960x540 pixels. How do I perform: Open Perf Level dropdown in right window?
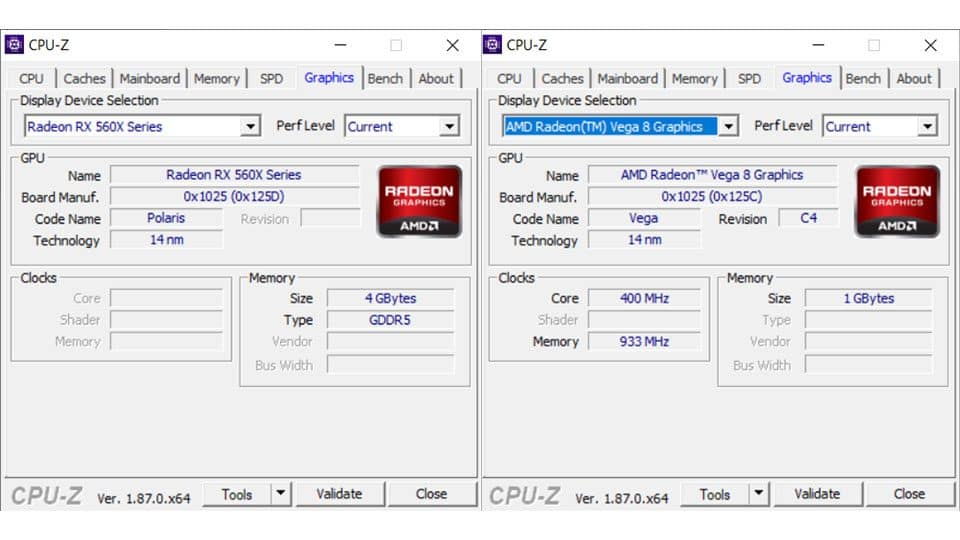pos(928,127)
